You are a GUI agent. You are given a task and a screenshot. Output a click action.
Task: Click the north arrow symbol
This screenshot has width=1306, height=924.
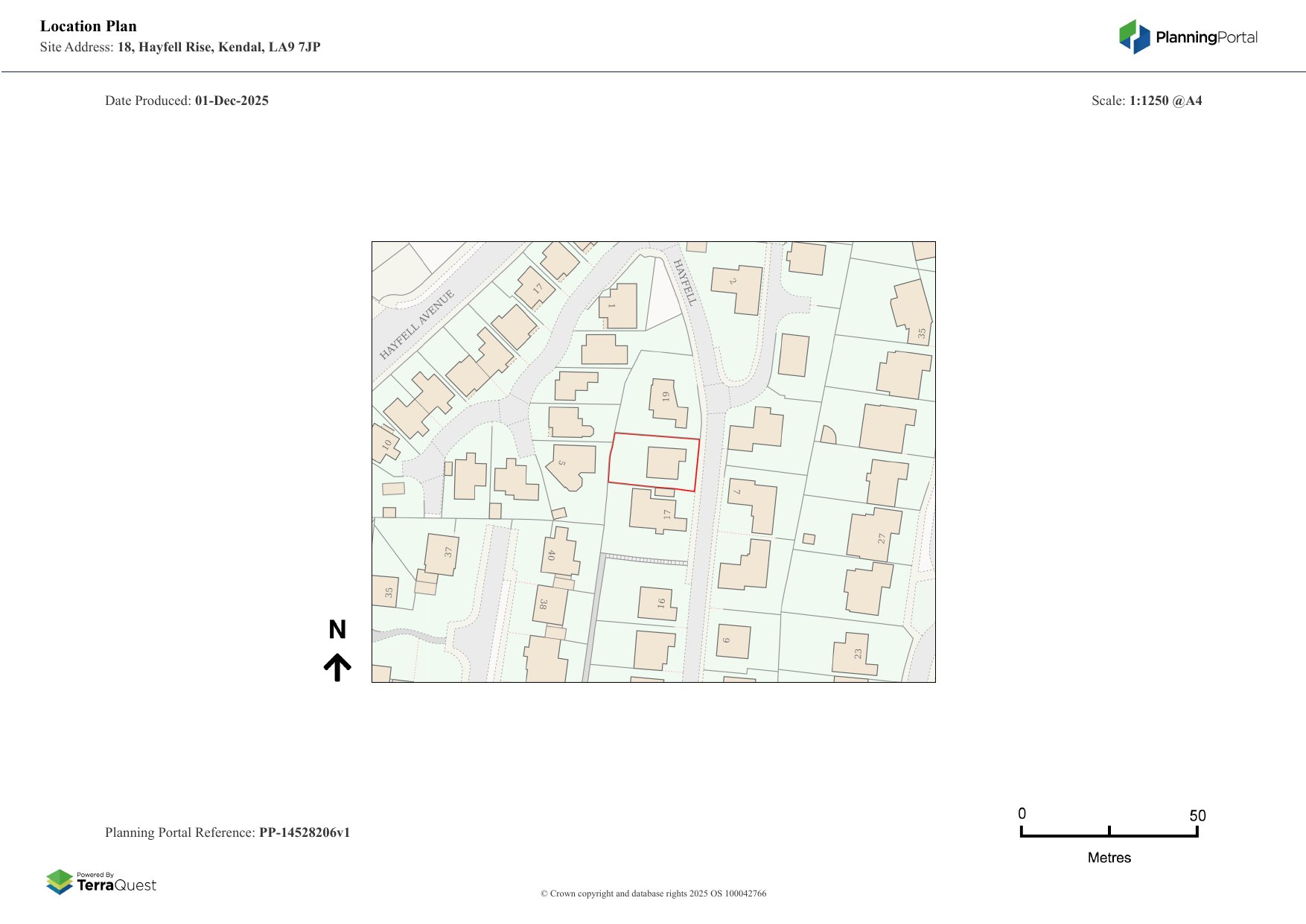point(337,667)
